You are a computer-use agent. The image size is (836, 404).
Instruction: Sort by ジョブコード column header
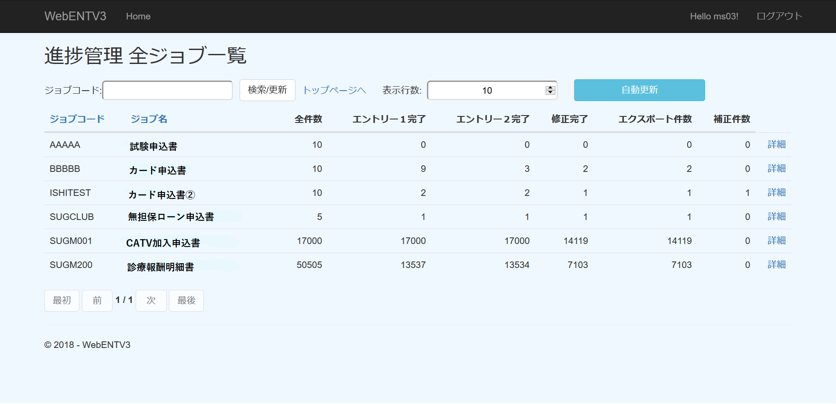pos(77,119)
